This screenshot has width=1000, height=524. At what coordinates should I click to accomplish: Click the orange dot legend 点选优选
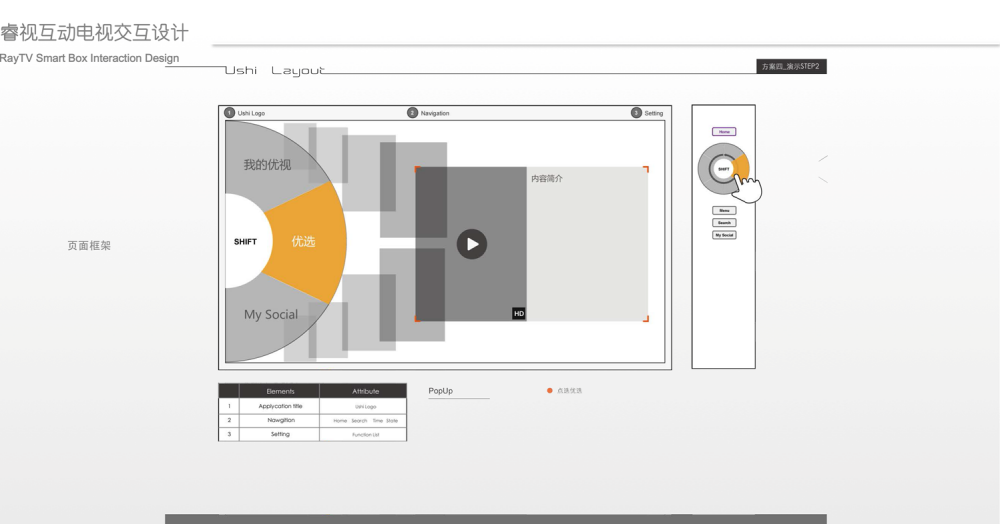click(x=565, y=391)
